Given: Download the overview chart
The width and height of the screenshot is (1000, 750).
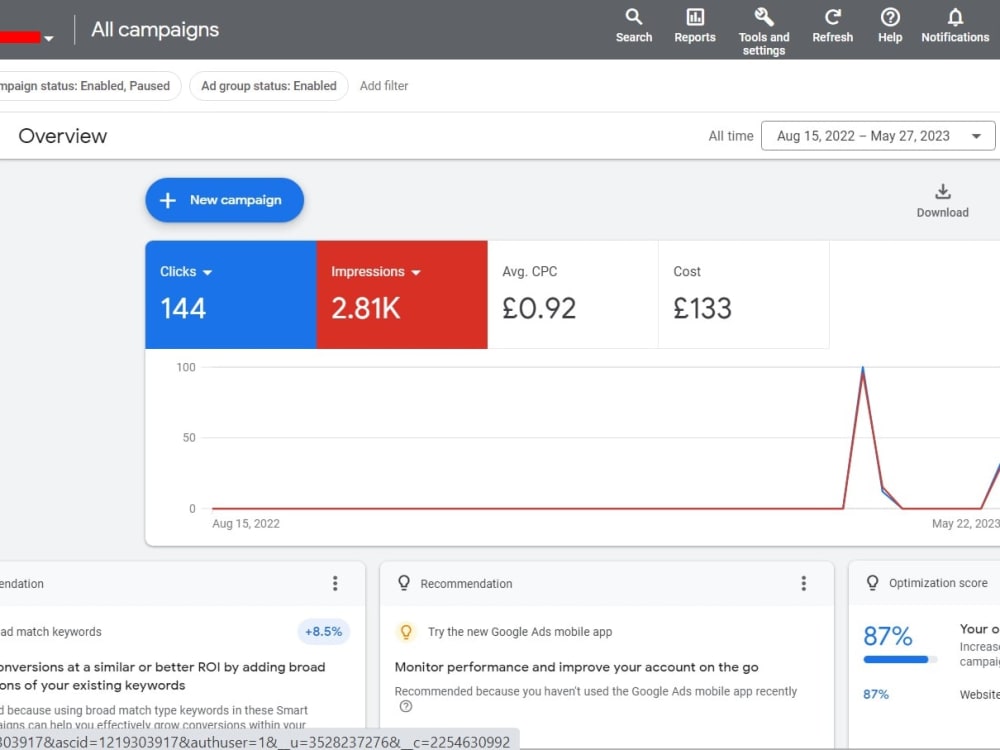Looking at the screenshot, I should [942, 201].
